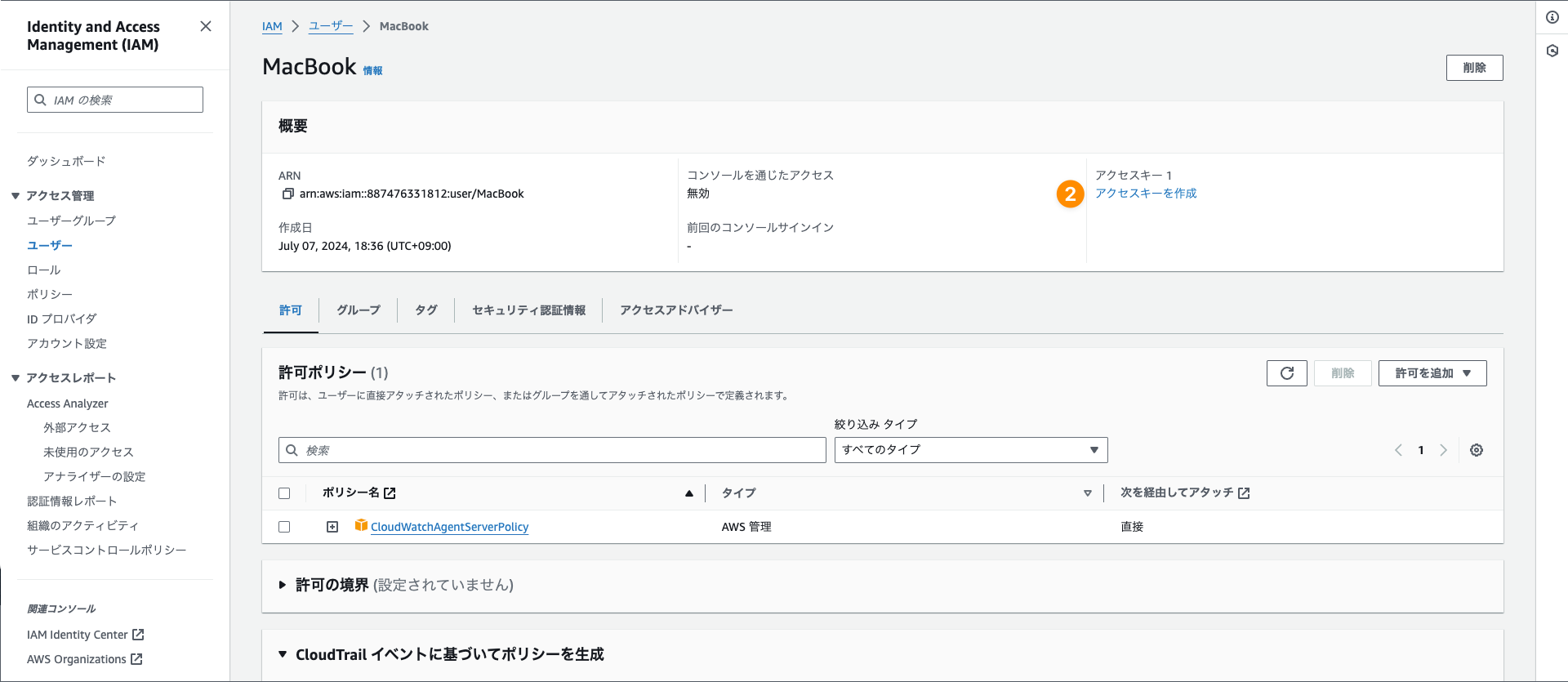Viewport: 1568px width, 682px height.
Task: Open アナライザーの設定 in the sidebar
Action: coord(95,477)
